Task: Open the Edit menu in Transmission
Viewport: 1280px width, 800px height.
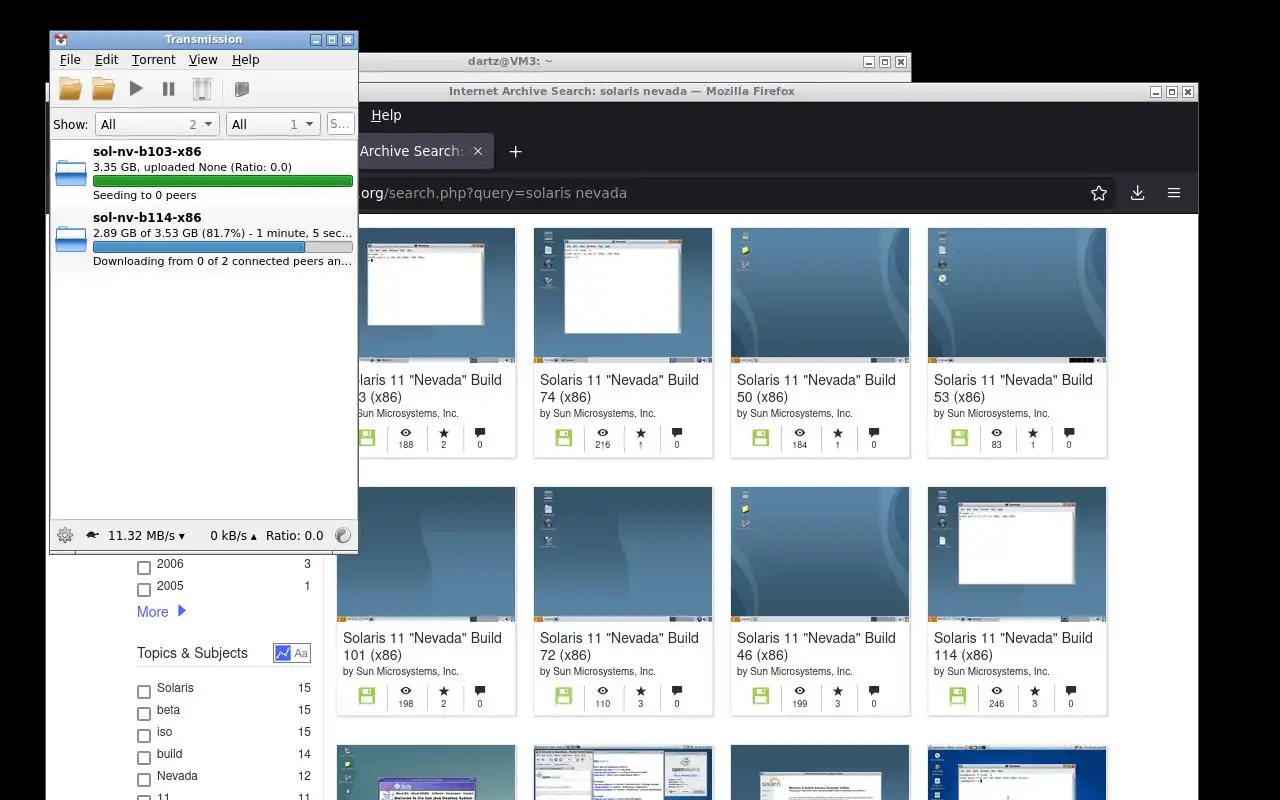Action: 106,60
